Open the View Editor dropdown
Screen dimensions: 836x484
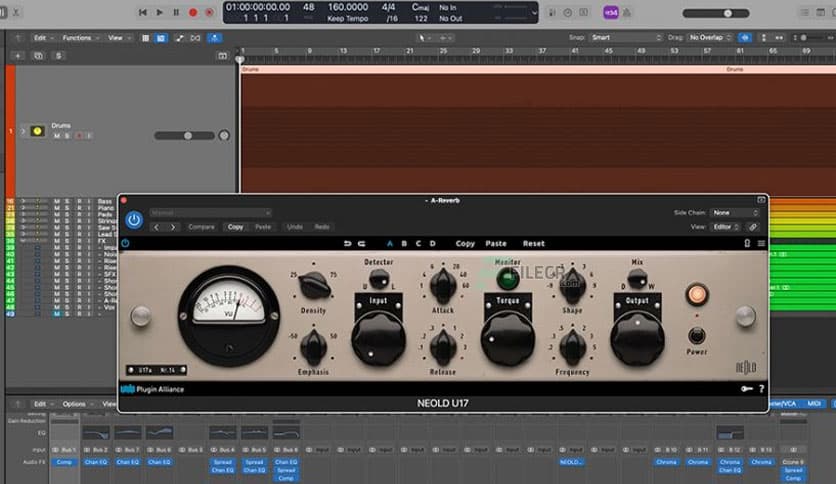[727, 227]
